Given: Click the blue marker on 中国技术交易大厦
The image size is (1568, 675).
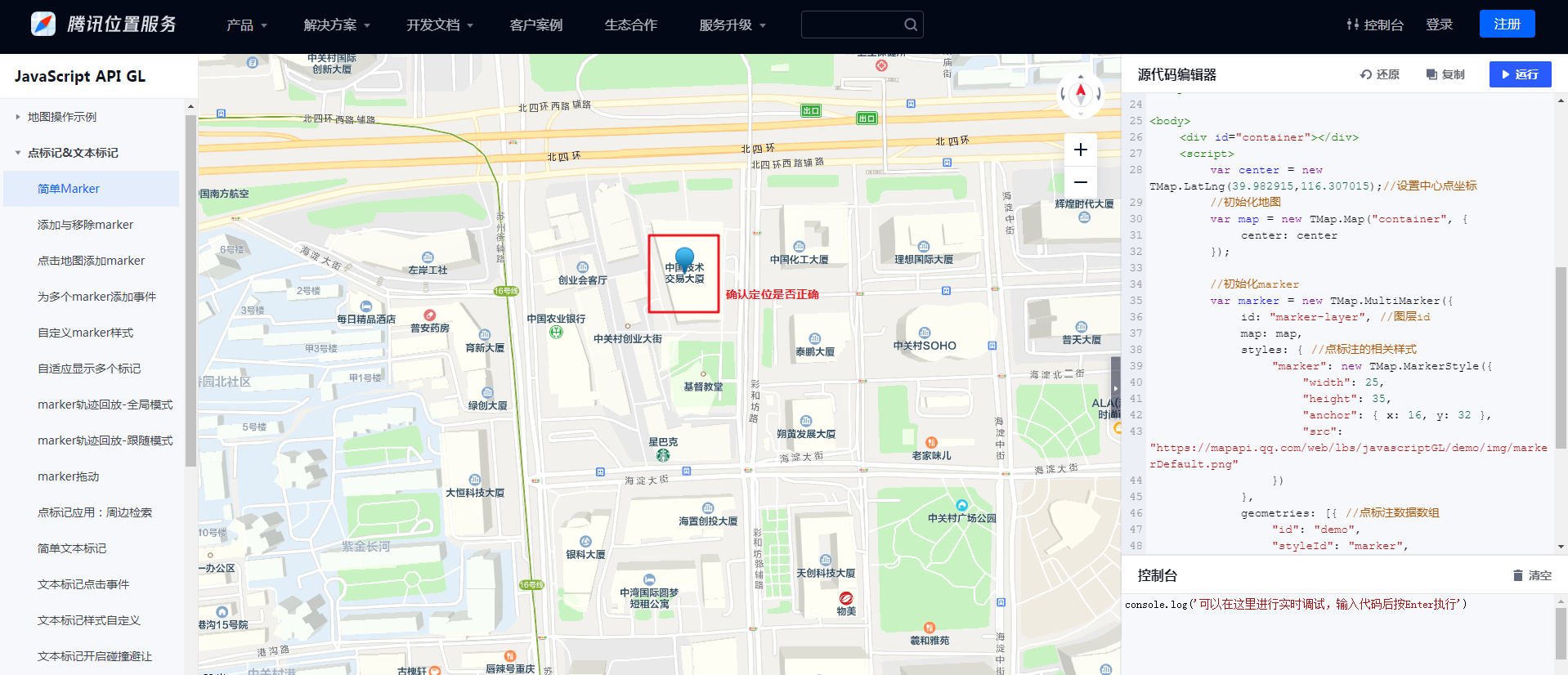Looking at the screenshot, I should (x=685, y=260).
